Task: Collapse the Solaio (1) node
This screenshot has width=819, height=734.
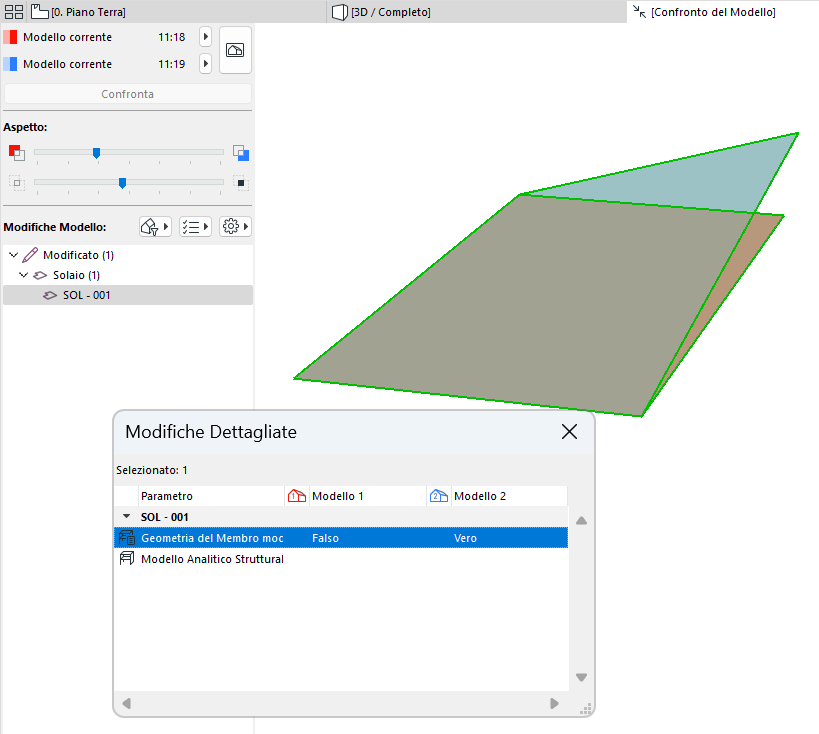Action: tap(24, 275)
